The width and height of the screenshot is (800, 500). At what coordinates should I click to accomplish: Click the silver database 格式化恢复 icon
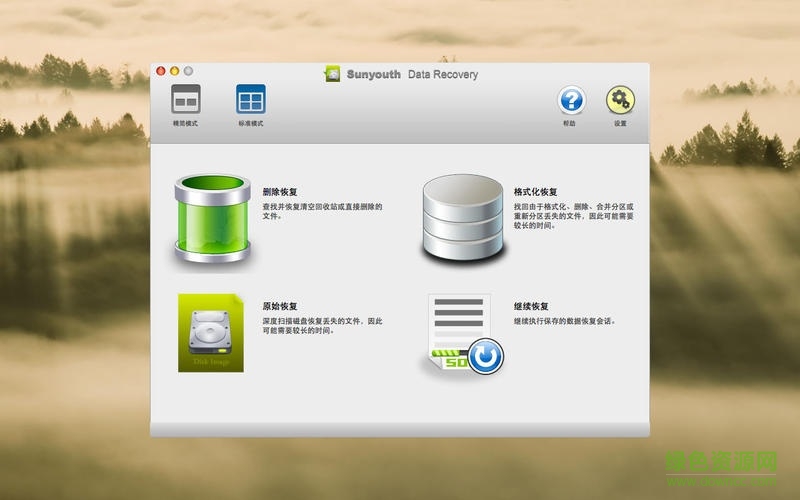463,217
